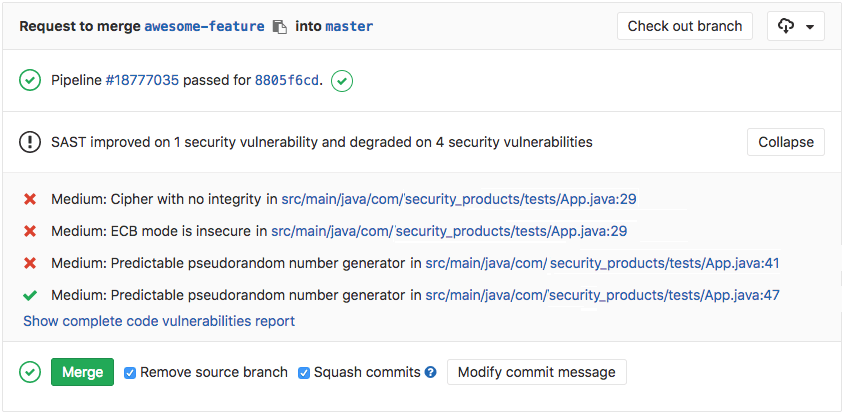Screen dimensions: 843x414
Task: Open App.java:41 file link
Action: 602,263
